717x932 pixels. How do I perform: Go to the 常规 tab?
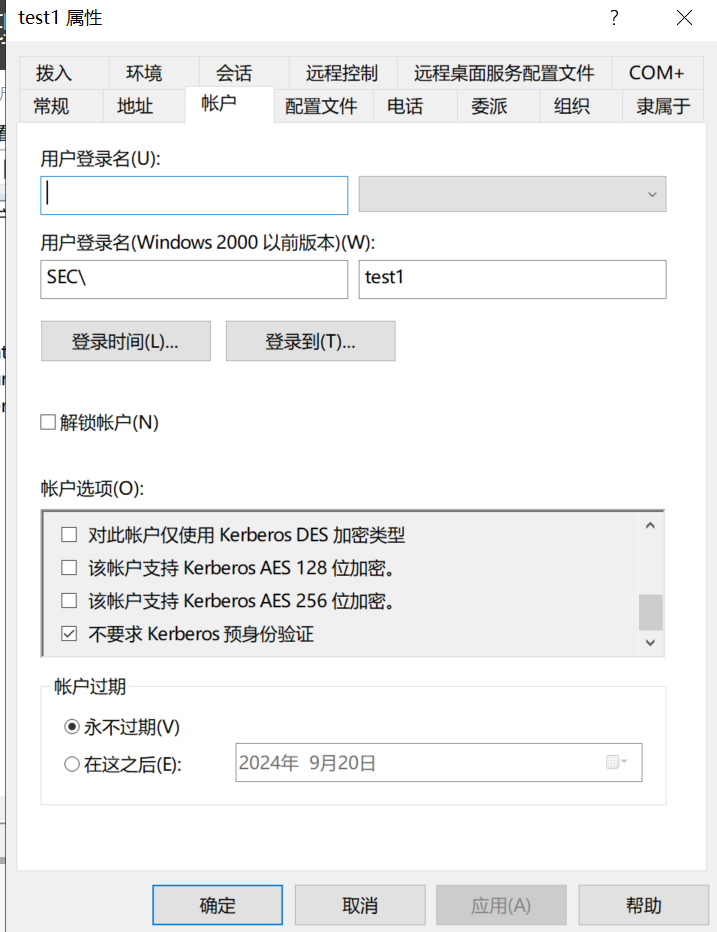pos(51,106)
